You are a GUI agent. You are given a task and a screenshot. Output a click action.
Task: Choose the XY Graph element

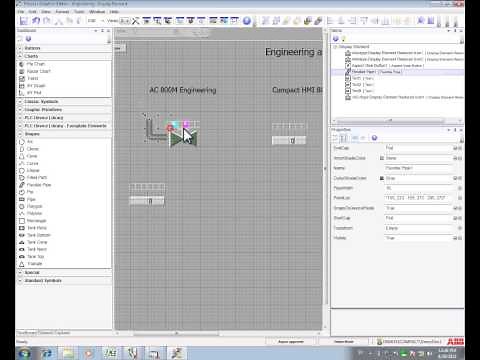(36, 86)
